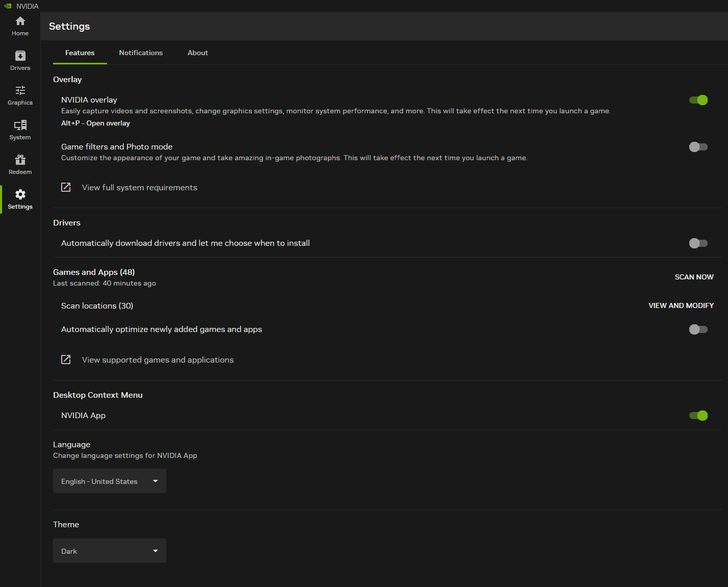Viewport: 728px width, 587px height.
Task: Enable automatic driver download toggle
Action: click(698, 243)
